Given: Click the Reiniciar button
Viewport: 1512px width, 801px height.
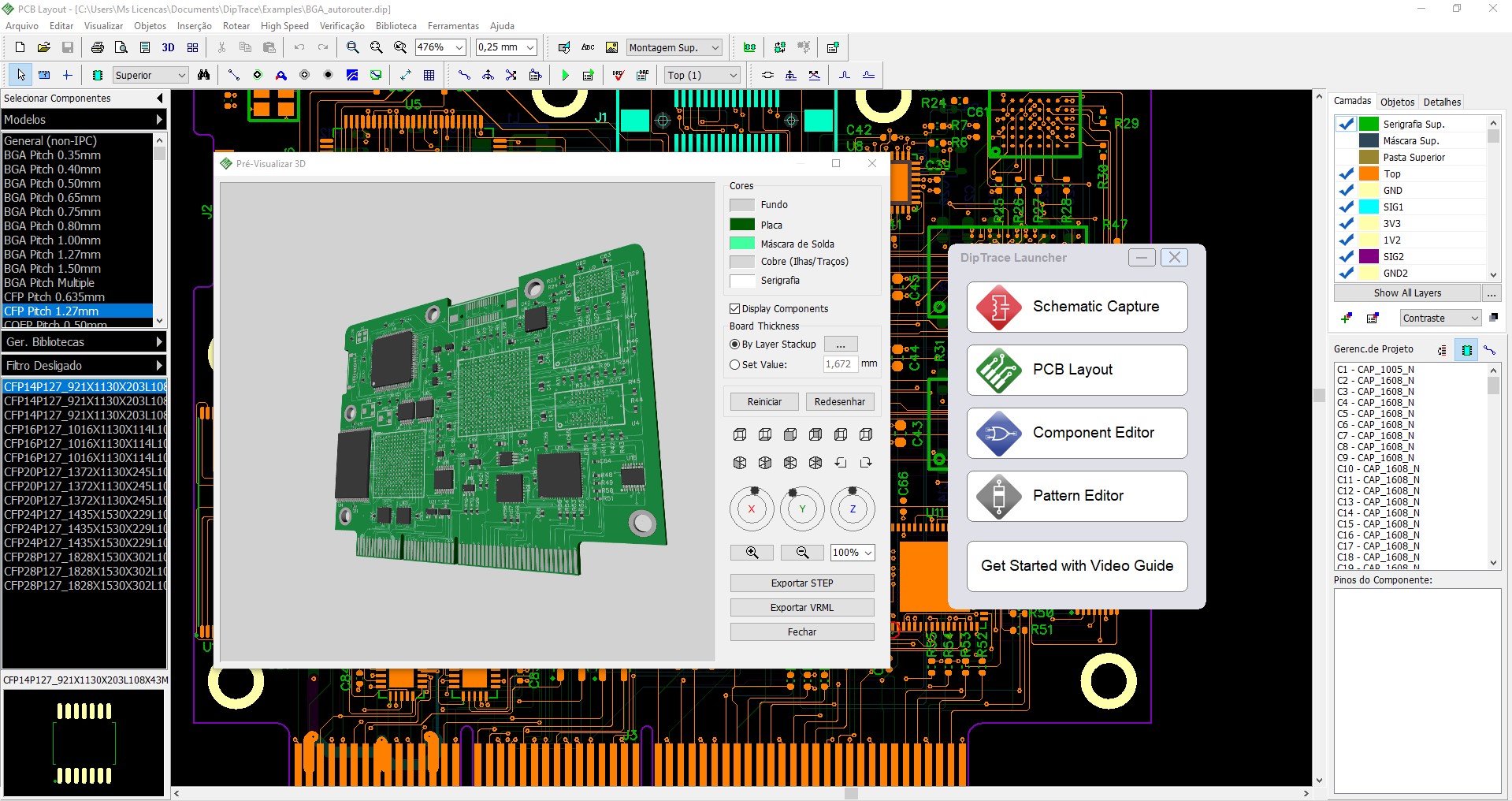Looking at the screenshot, I should (764, 402).
